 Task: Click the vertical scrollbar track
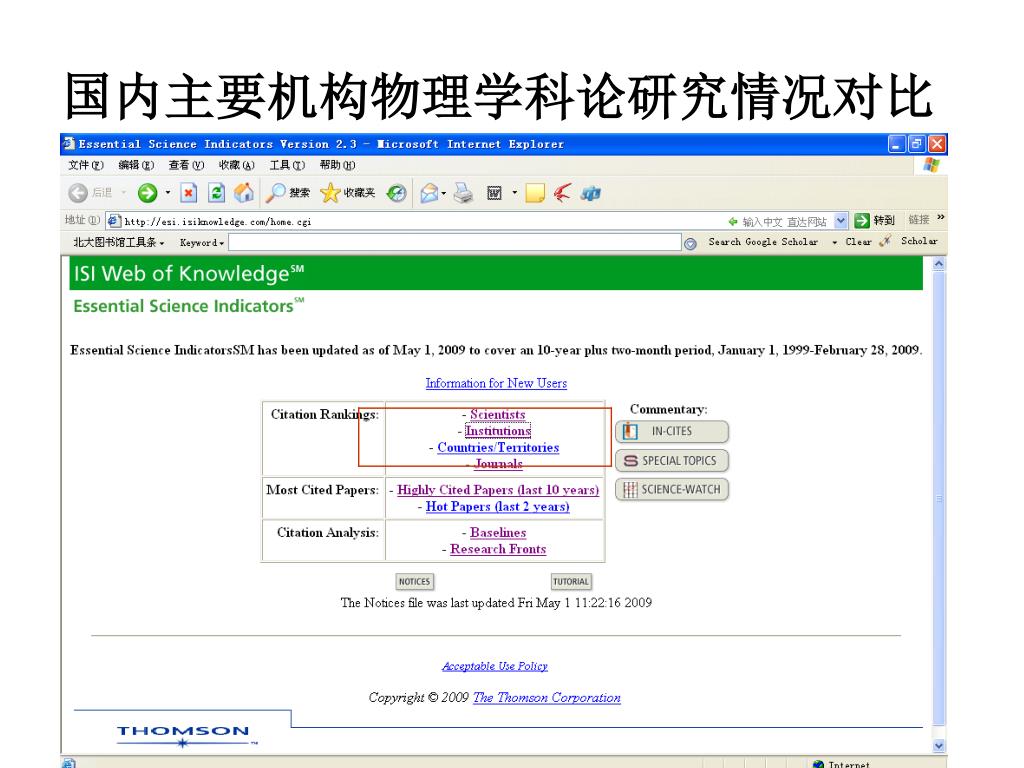click(939, 504)
